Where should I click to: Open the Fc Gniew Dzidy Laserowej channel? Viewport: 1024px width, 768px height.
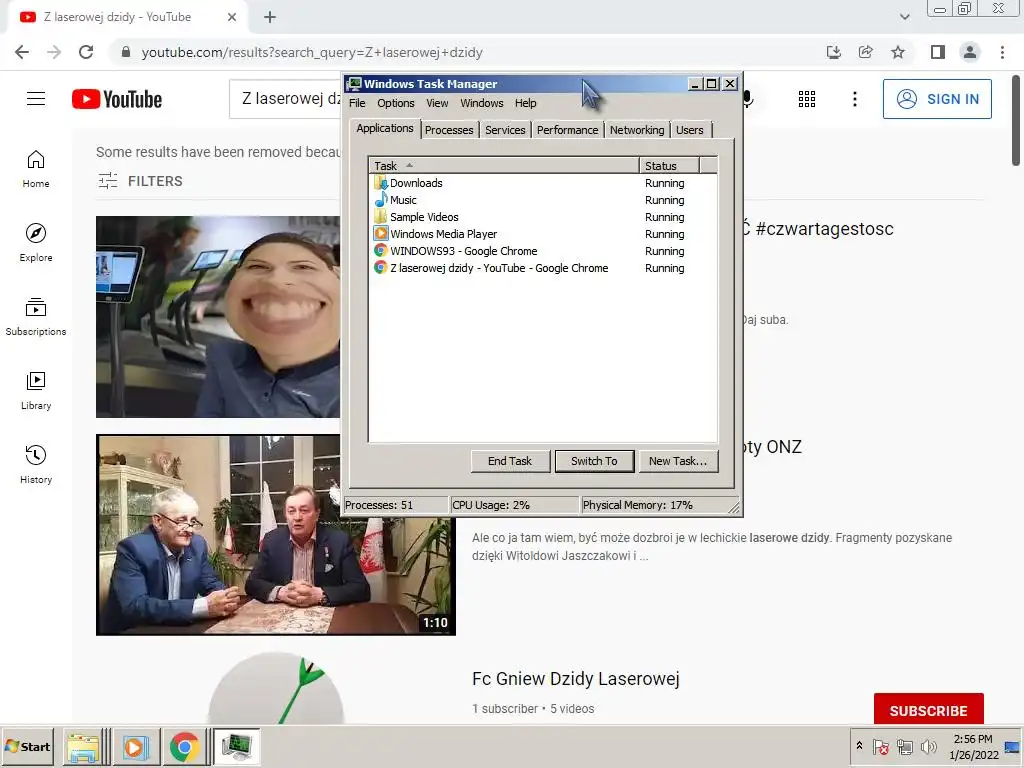point(575,679)
